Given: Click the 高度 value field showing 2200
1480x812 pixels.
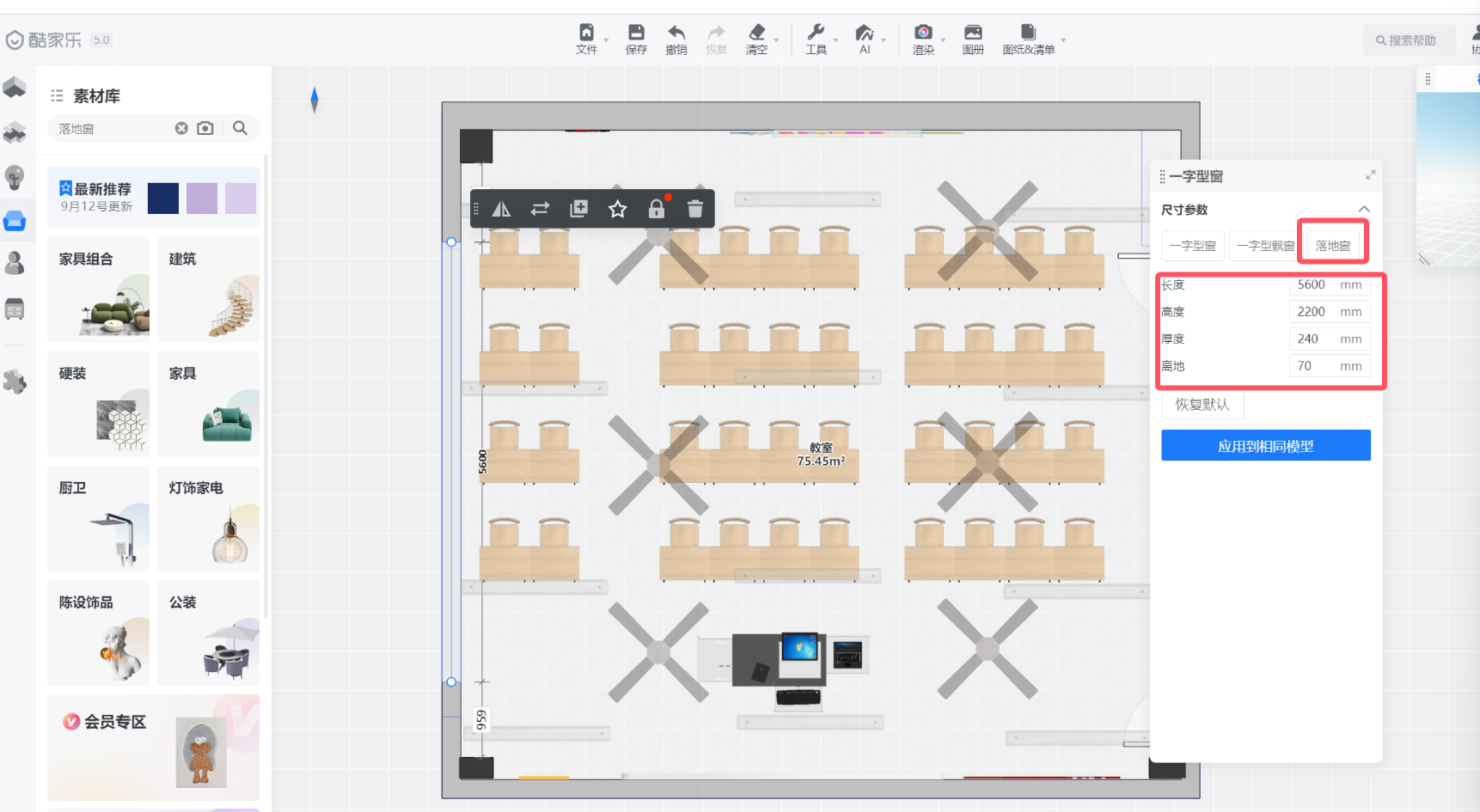Looking at the screenshot, I should [x=1329, y=312].
